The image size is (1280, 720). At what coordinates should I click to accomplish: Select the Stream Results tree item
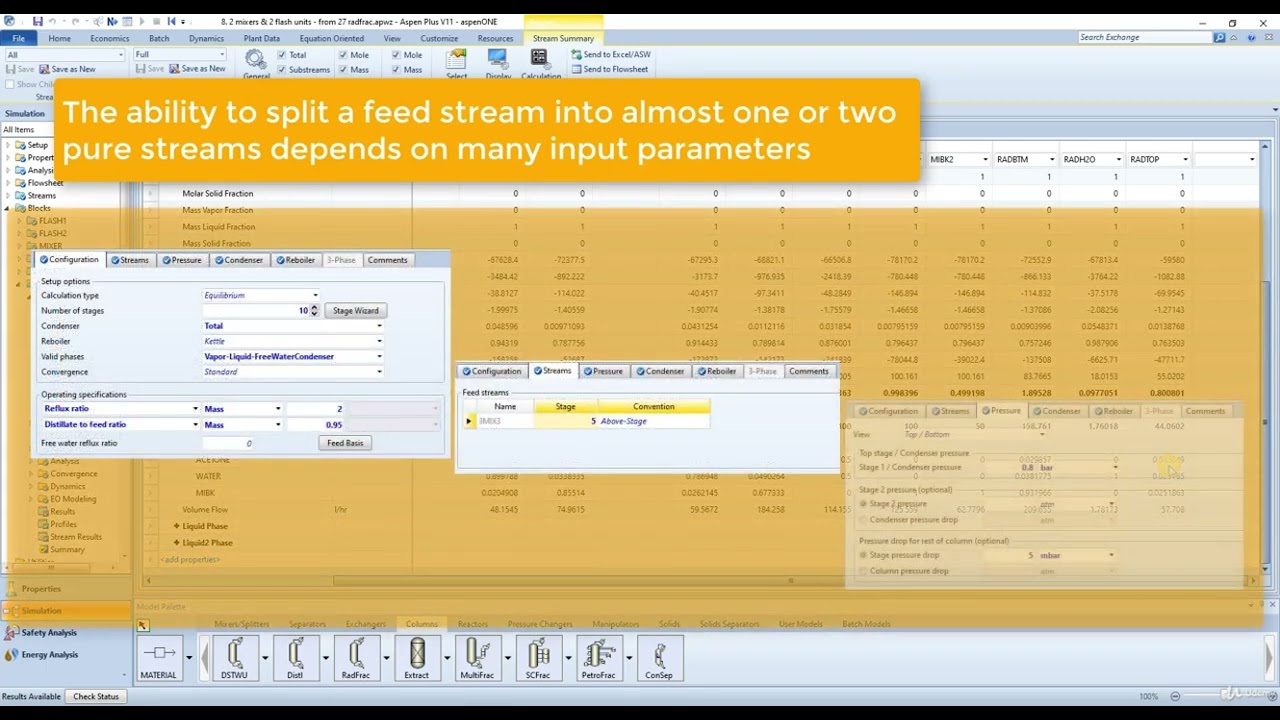pyautogui.click(x=75, y=537)
